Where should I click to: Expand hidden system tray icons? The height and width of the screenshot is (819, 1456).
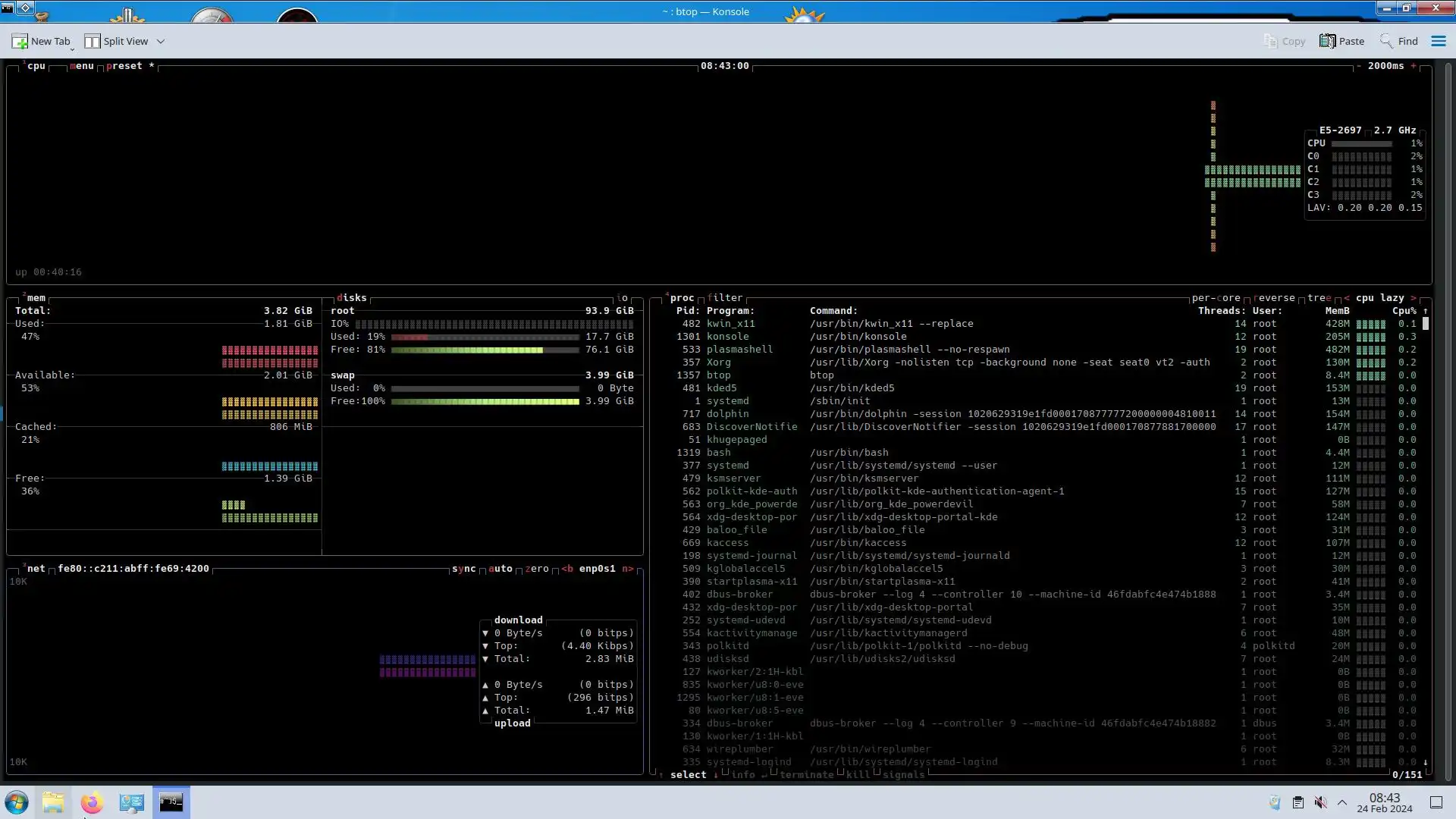tap(1341, 802)
